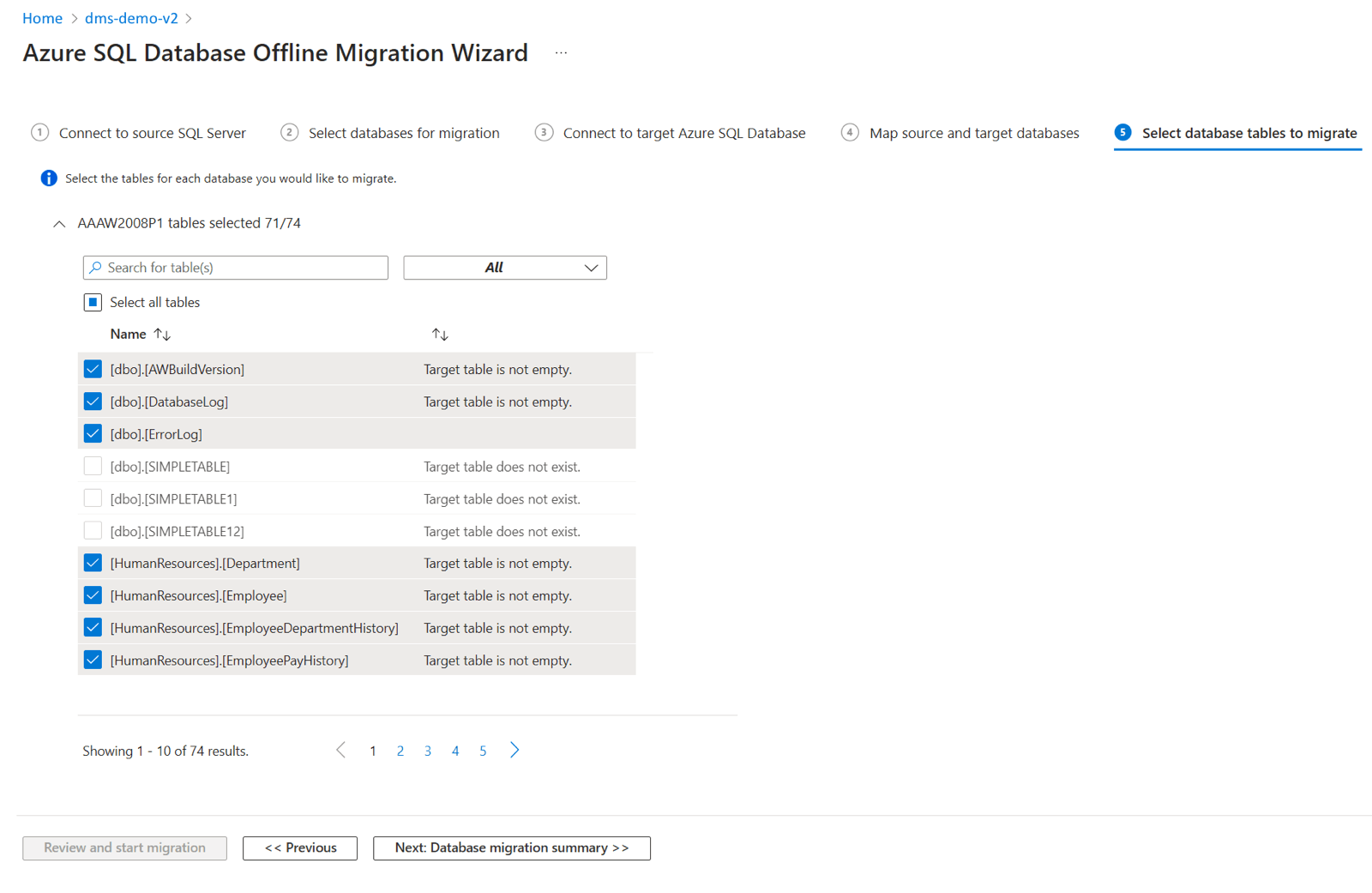Enable the [dbo].[SIMPLETABLE] table checkbox
Viewport: 1372px width, 893px height.
pos(93,465)
